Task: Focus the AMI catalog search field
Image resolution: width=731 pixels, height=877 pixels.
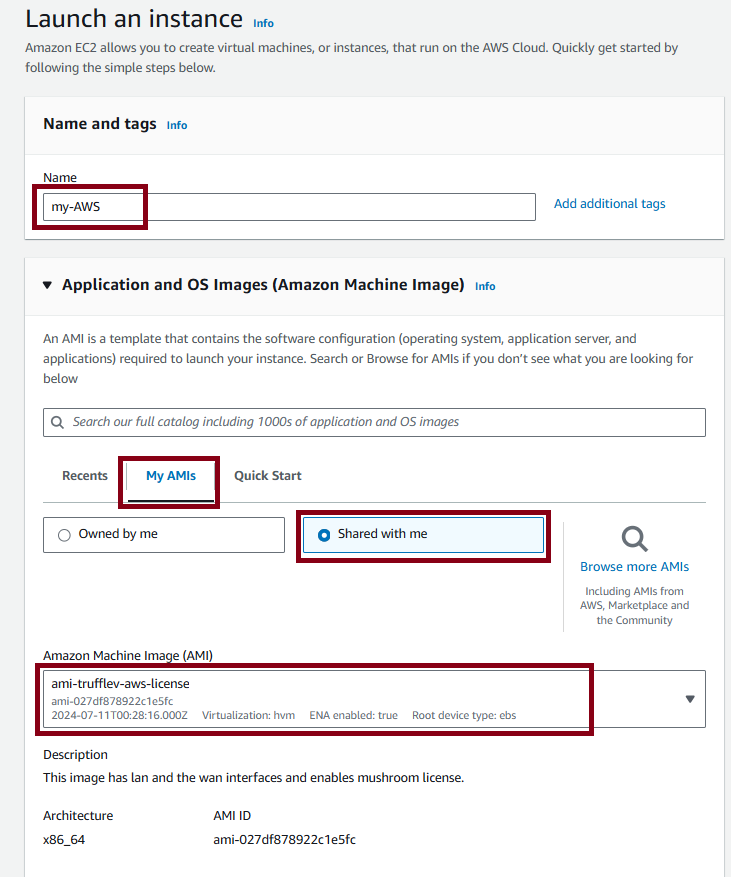Action: tap(374, 422)
